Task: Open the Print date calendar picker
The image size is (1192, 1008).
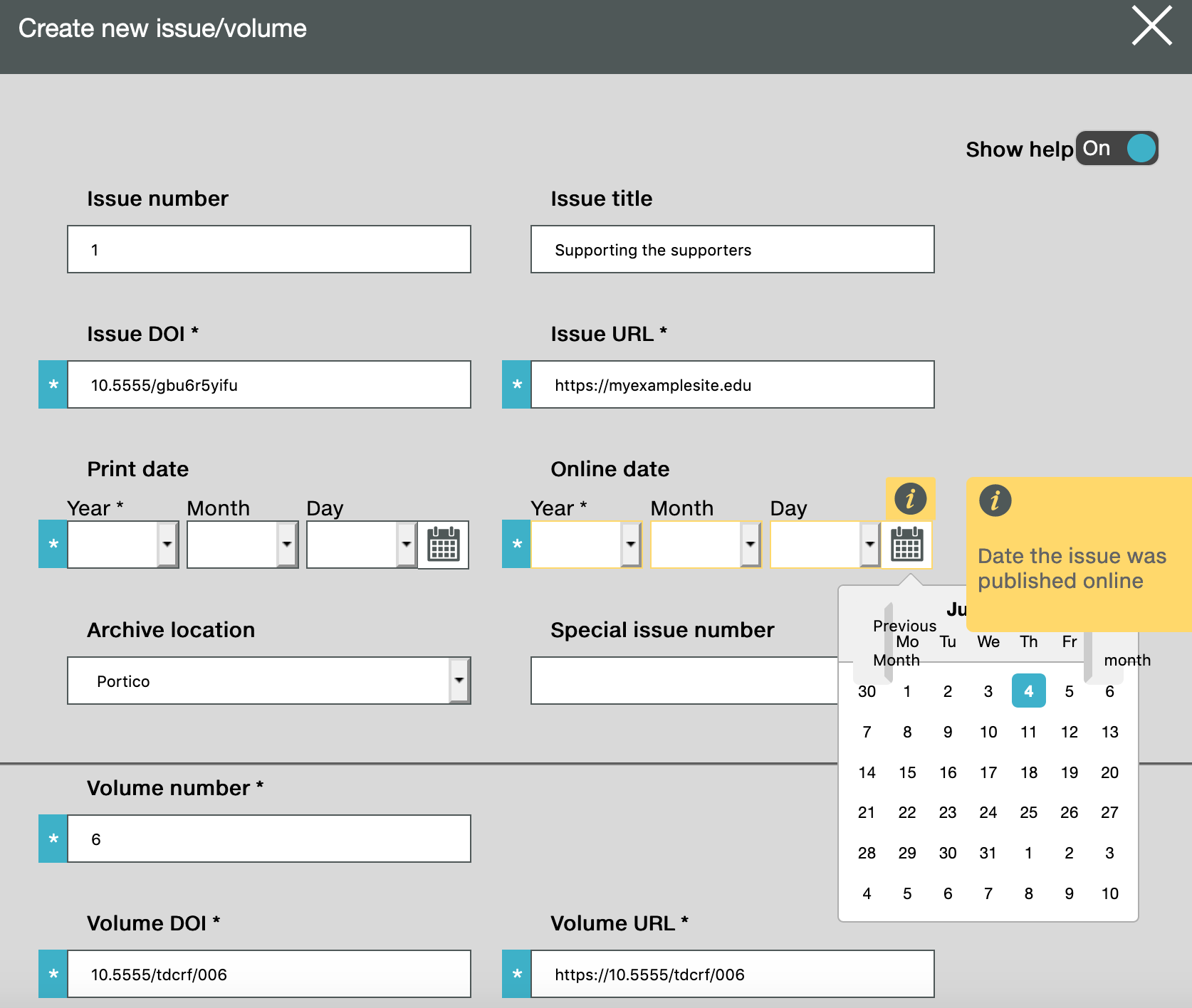Action: pyautogui.click(x=443, y=545)
